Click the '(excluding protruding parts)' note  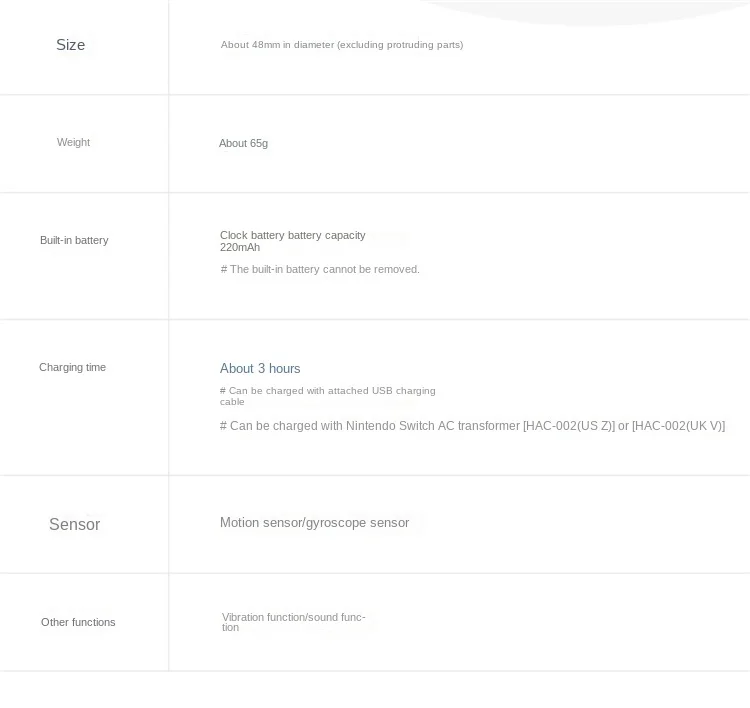(x=400, y=45)
